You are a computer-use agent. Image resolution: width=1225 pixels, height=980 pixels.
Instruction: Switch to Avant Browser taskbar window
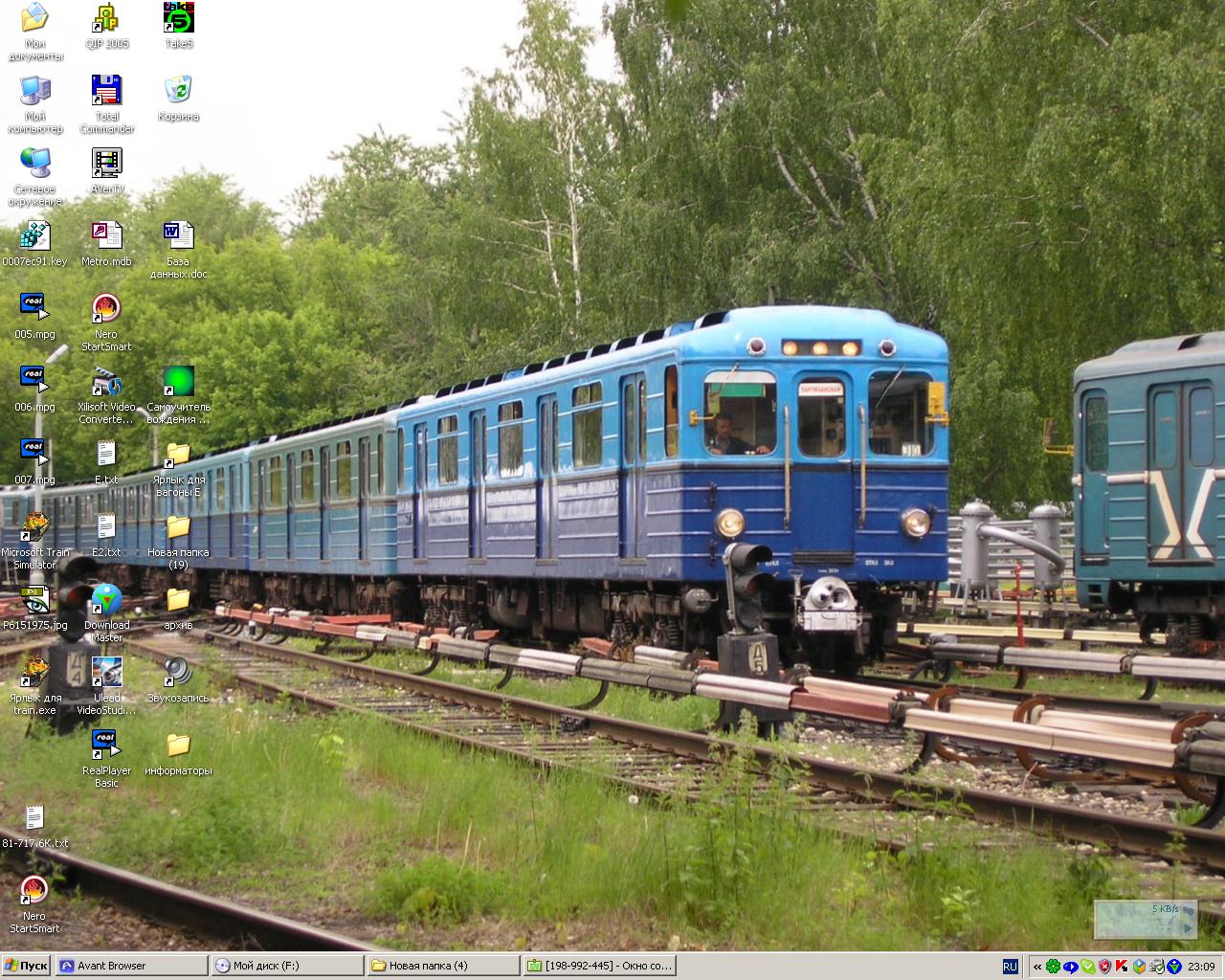coord(131,966)
